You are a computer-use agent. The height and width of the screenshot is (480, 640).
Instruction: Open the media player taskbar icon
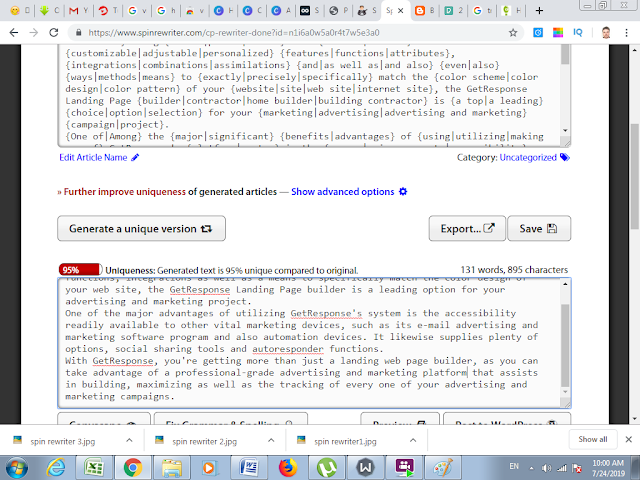tap(210, 468)
